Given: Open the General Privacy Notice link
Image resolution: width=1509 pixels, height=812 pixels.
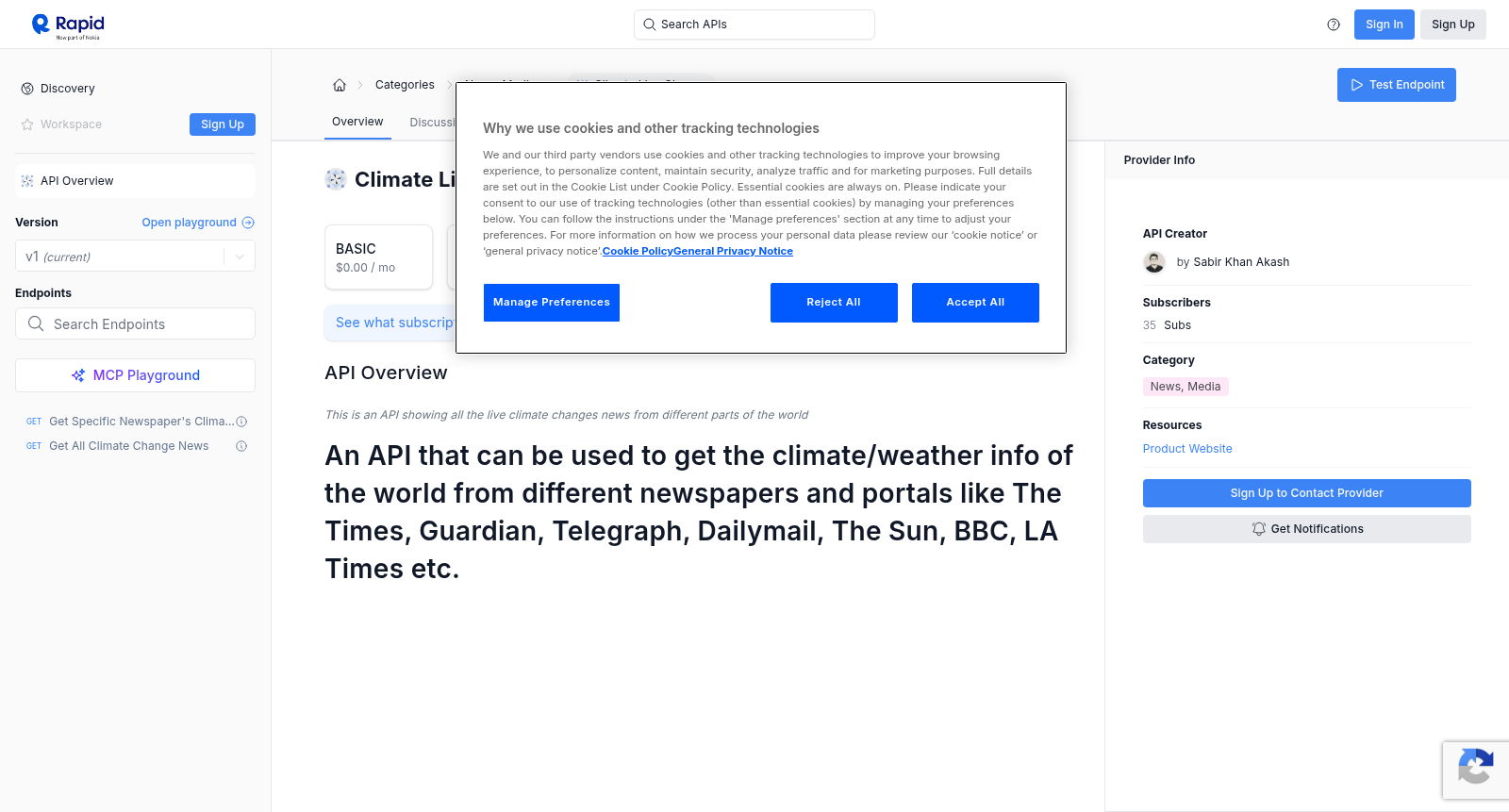Looking at the screenshot, I should click(733, 251).
